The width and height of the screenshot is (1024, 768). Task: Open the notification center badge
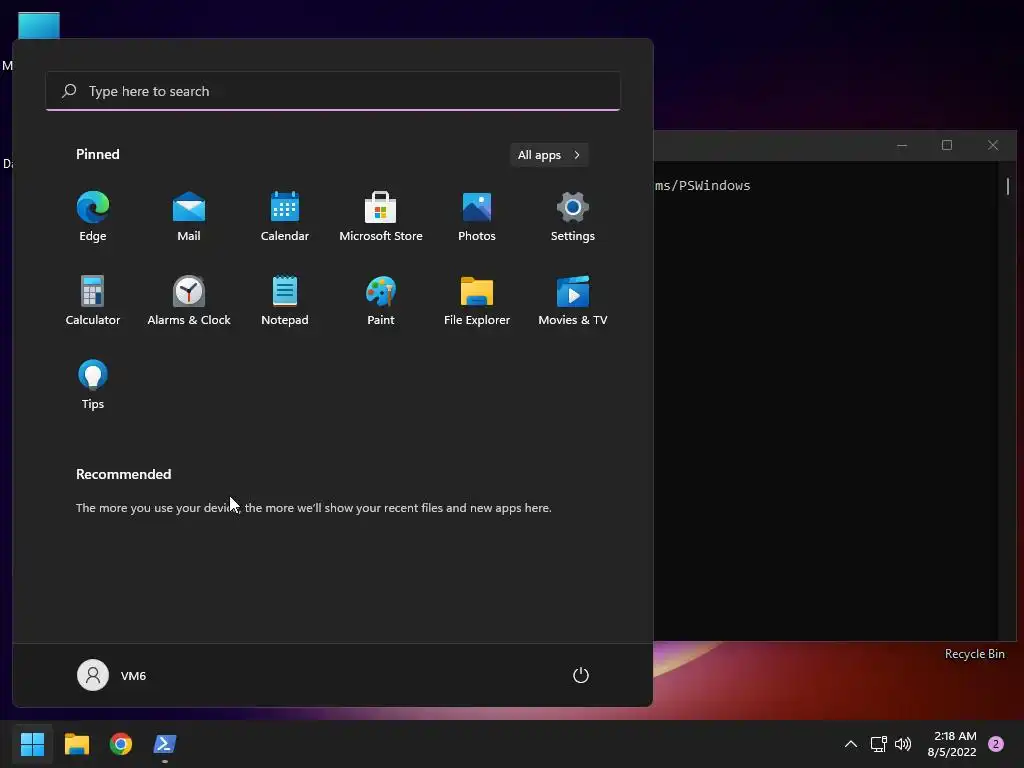tap(996, 744)
